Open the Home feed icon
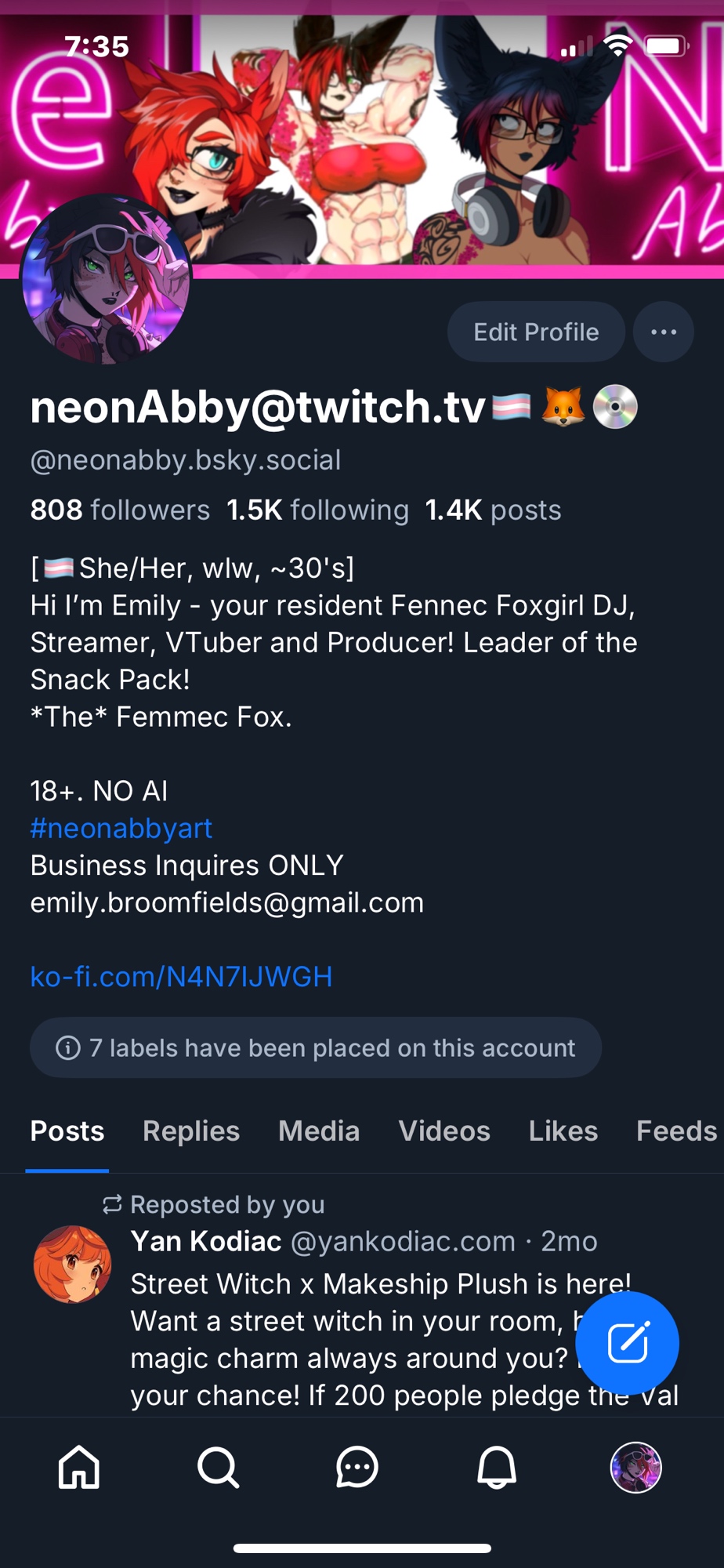 [x=79, y=1467]
